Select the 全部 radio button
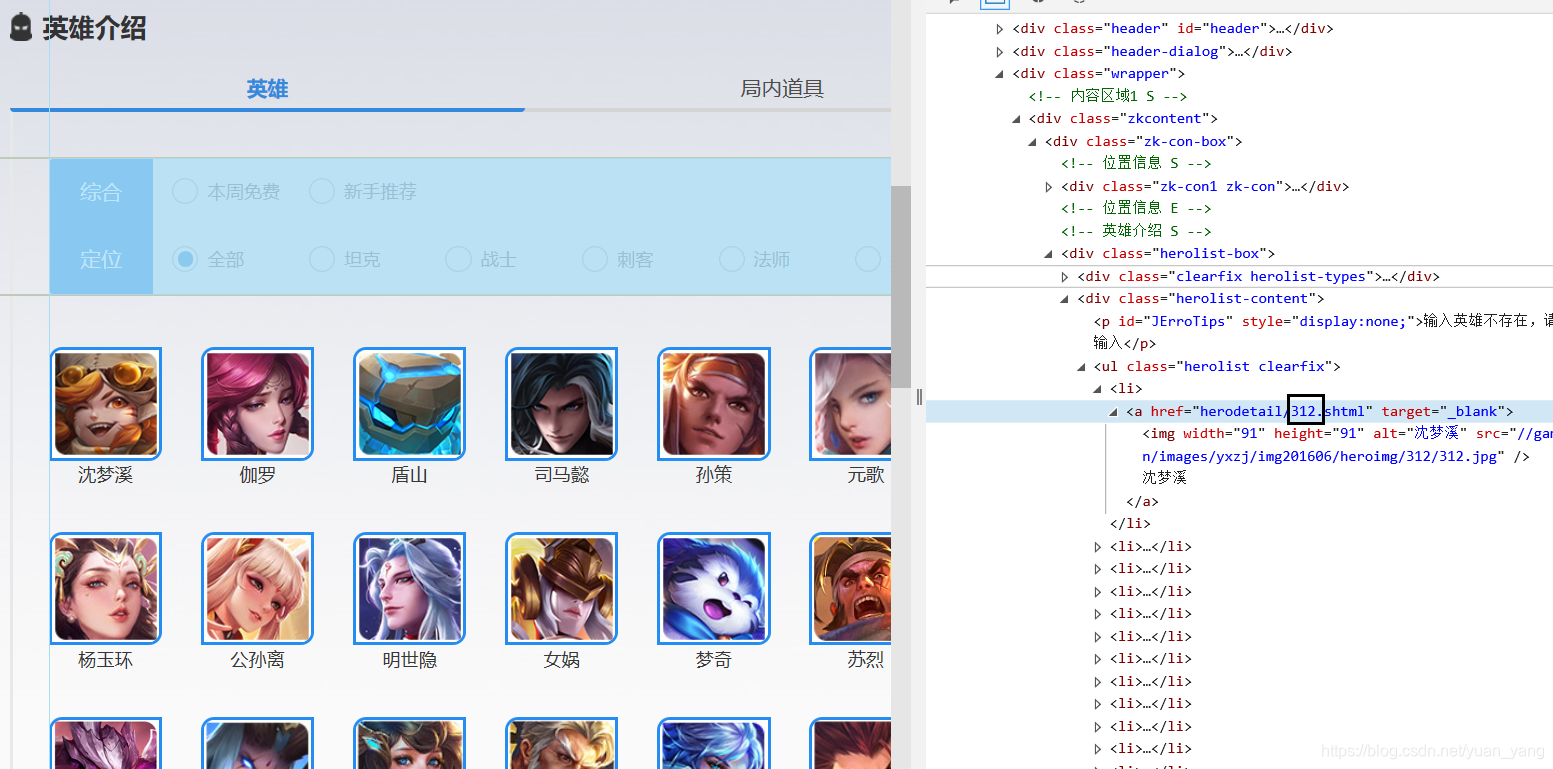 tap(185, 259)
